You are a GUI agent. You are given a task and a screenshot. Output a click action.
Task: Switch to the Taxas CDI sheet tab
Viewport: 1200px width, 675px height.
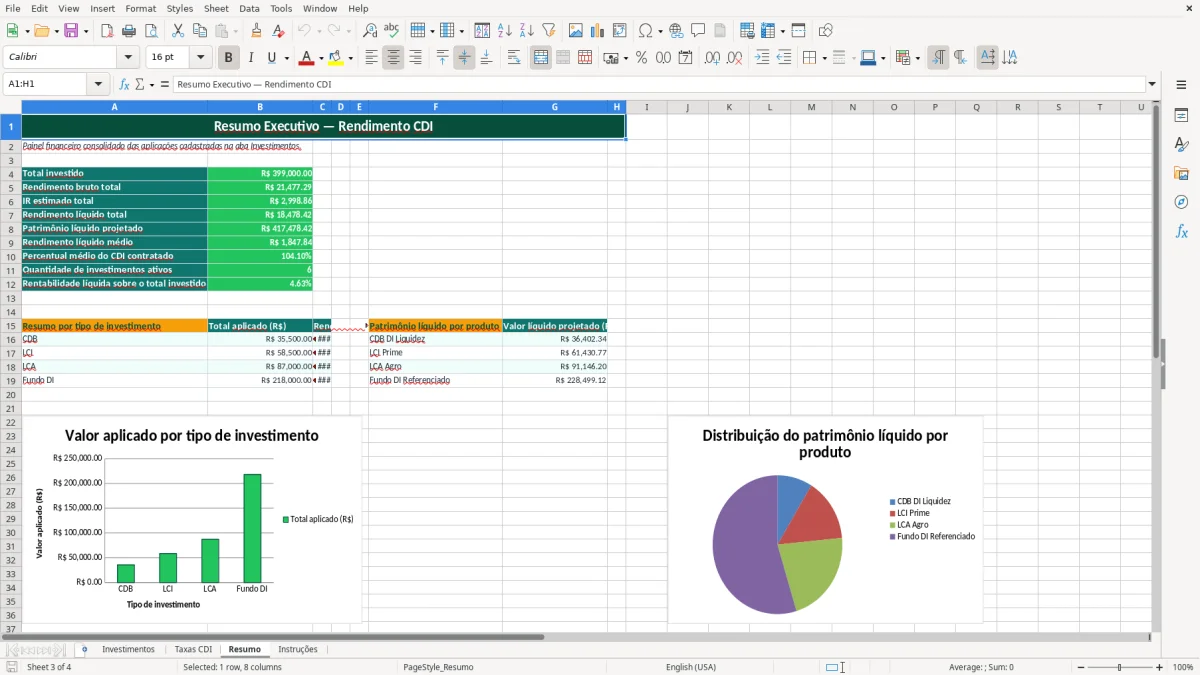coord(193,650)
